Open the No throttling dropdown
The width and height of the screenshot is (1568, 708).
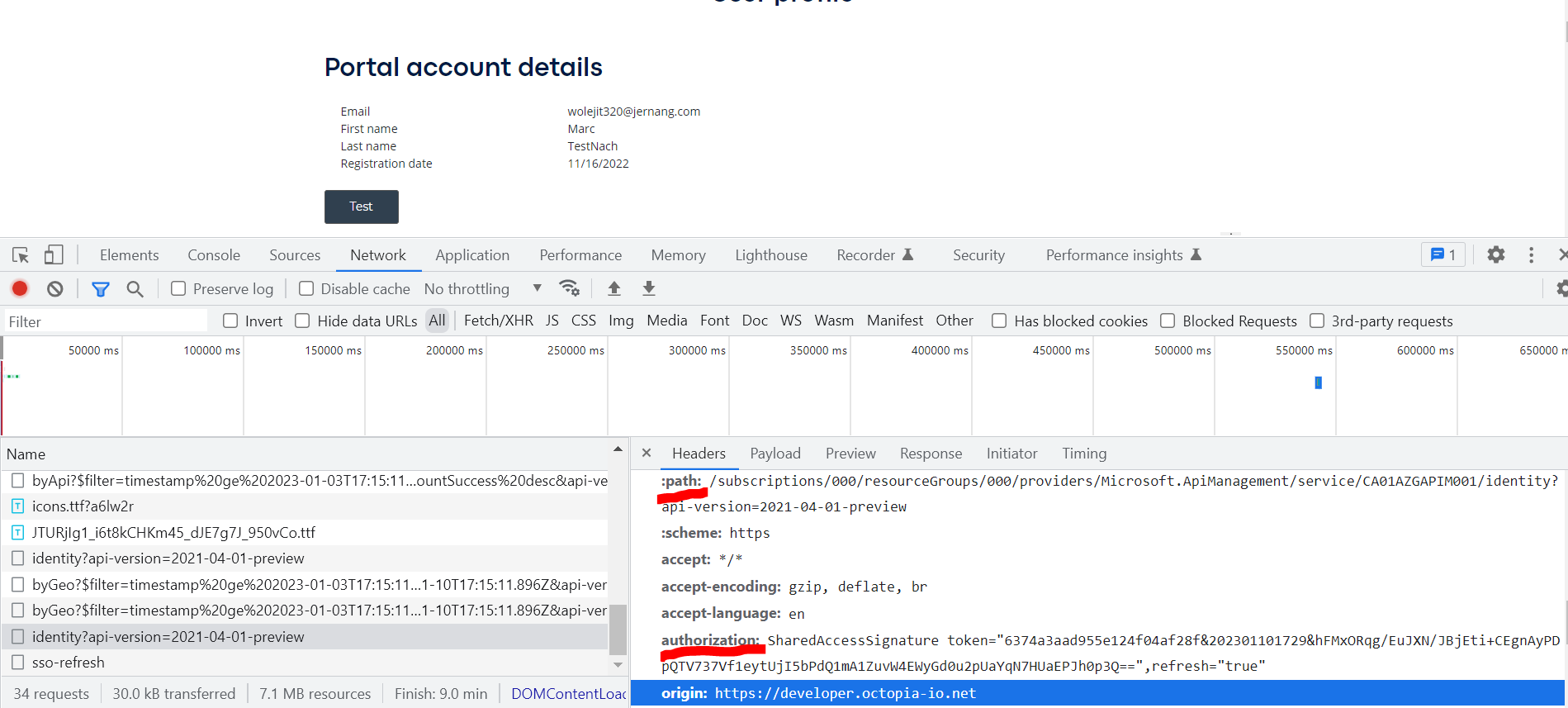pos(483,288)
